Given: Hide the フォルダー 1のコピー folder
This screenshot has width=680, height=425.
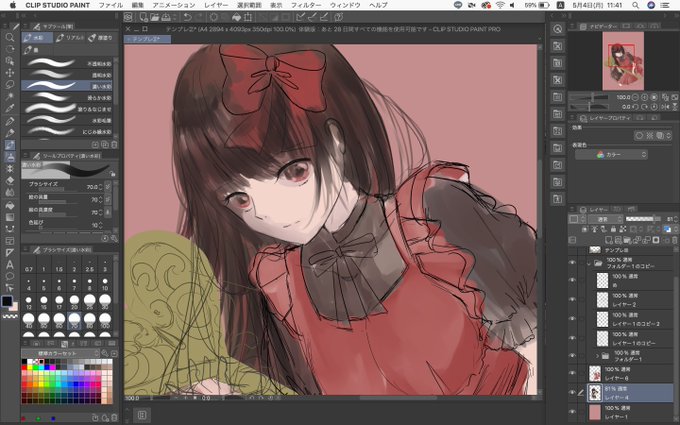Looking at the screenshot, I should pos(572,263).
